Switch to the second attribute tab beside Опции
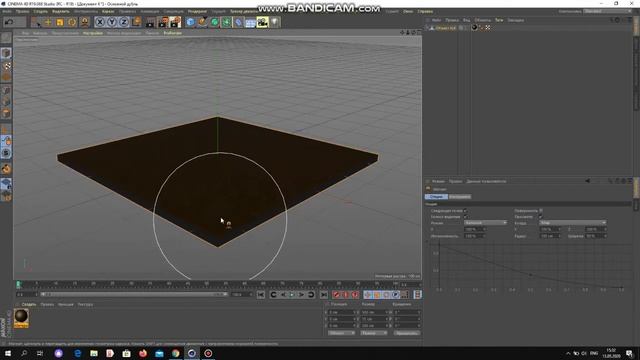Image resolution: width=640 pixels, height=360 pixels. coord(460,197)
